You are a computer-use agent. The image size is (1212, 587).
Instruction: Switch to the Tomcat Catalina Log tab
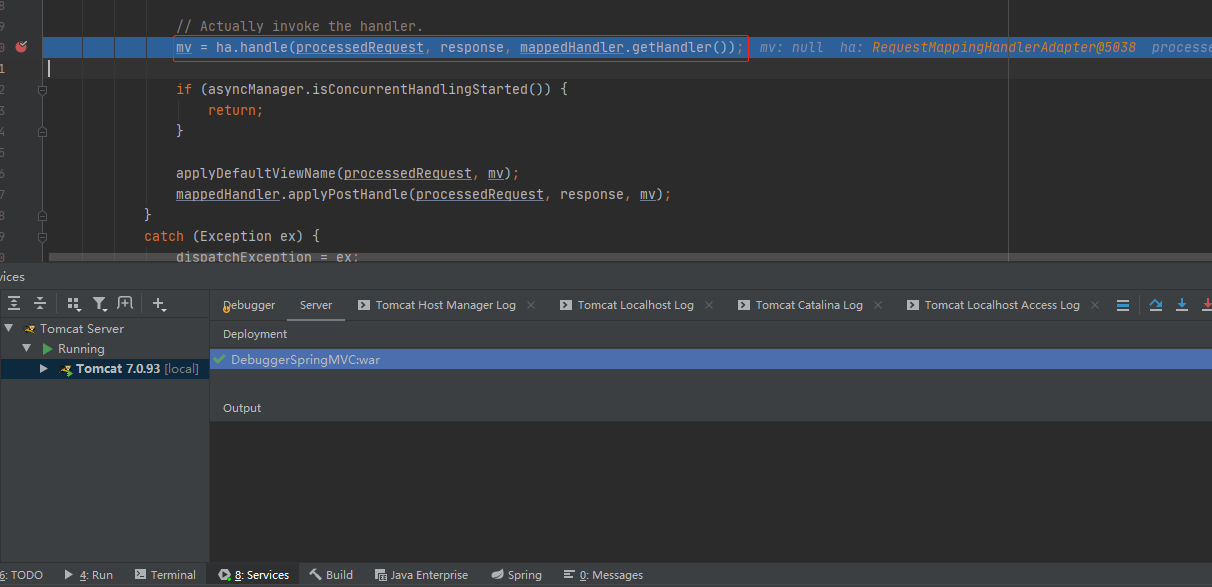(807, 305)
